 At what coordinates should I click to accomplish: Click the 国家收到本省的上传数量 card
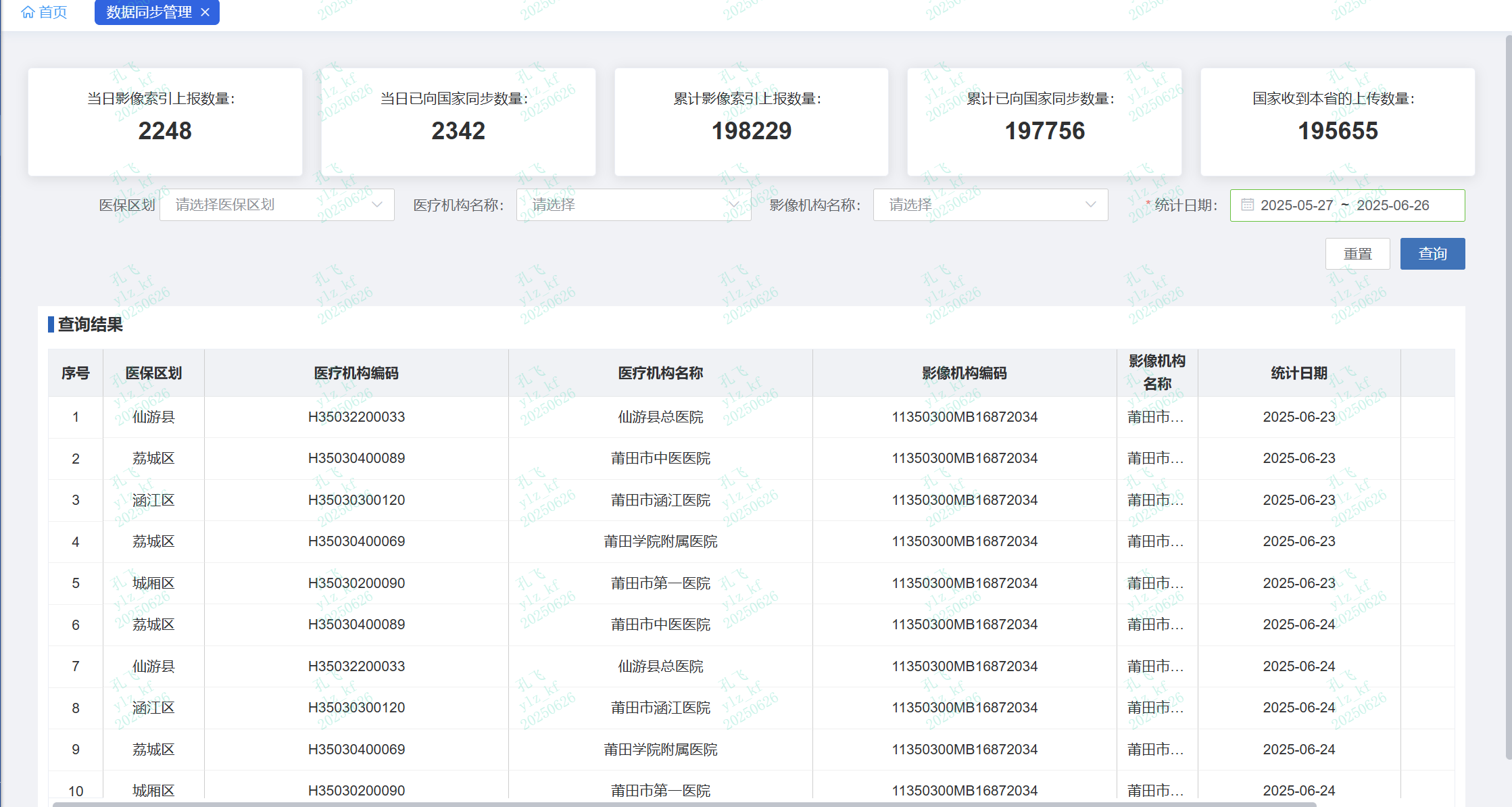pos(1337,122)
